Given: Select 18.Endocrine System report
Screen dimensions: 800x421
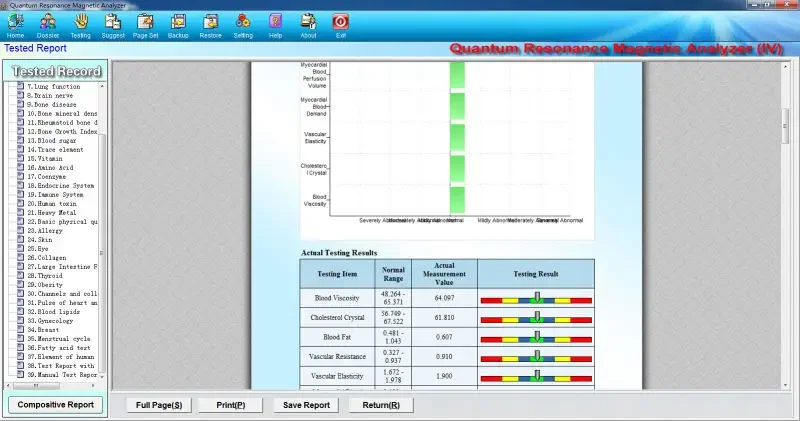Looking at the screenshot, I should pyautogui.click(x=61, y=186).
